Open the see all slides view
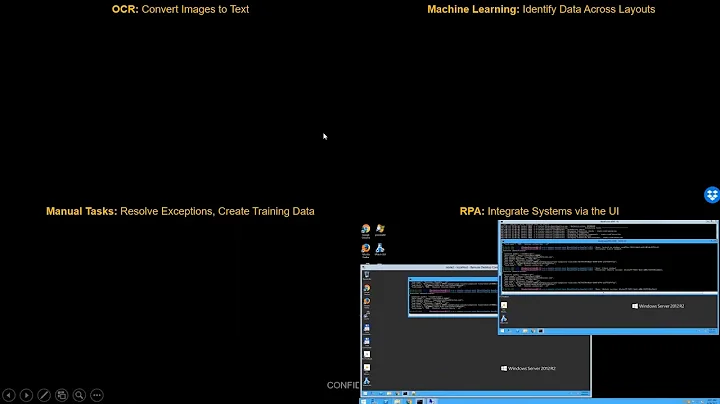The height and width of the screenshot is (404, 720). (62, 395)
